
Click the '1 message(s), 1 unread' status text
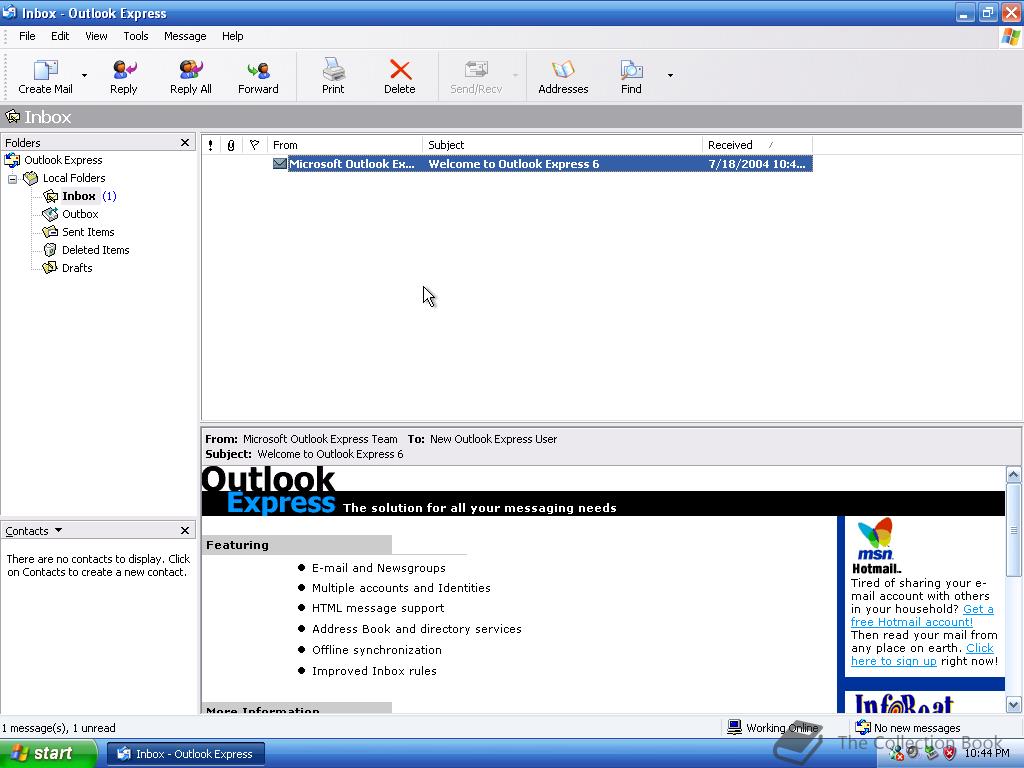[59, 728]
